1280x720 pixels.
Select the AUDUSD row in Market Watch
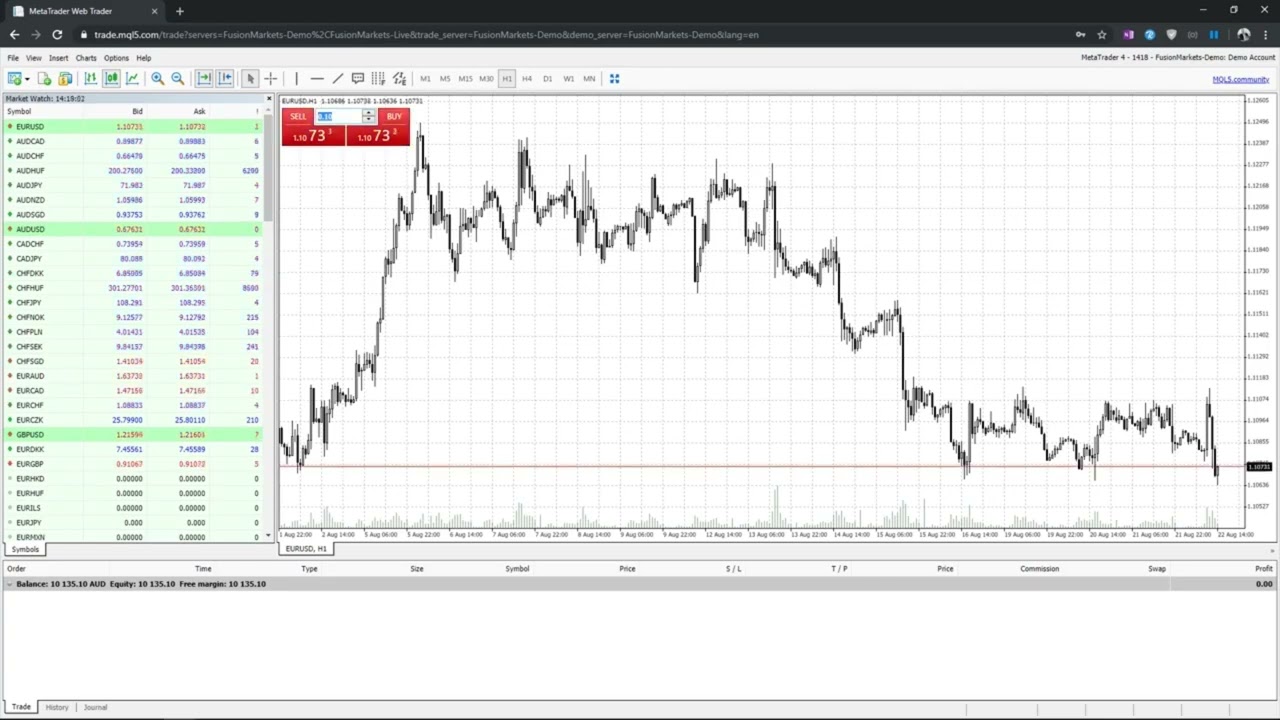click(134, 229)
